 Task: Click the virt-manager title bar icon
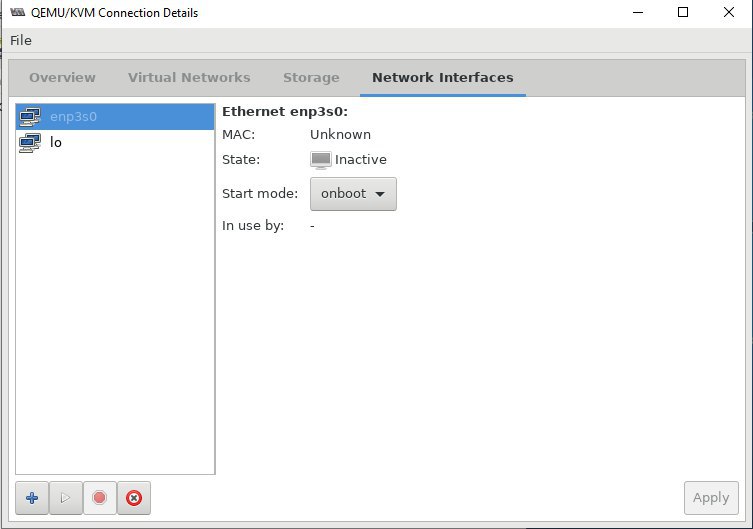click(18, 12)
